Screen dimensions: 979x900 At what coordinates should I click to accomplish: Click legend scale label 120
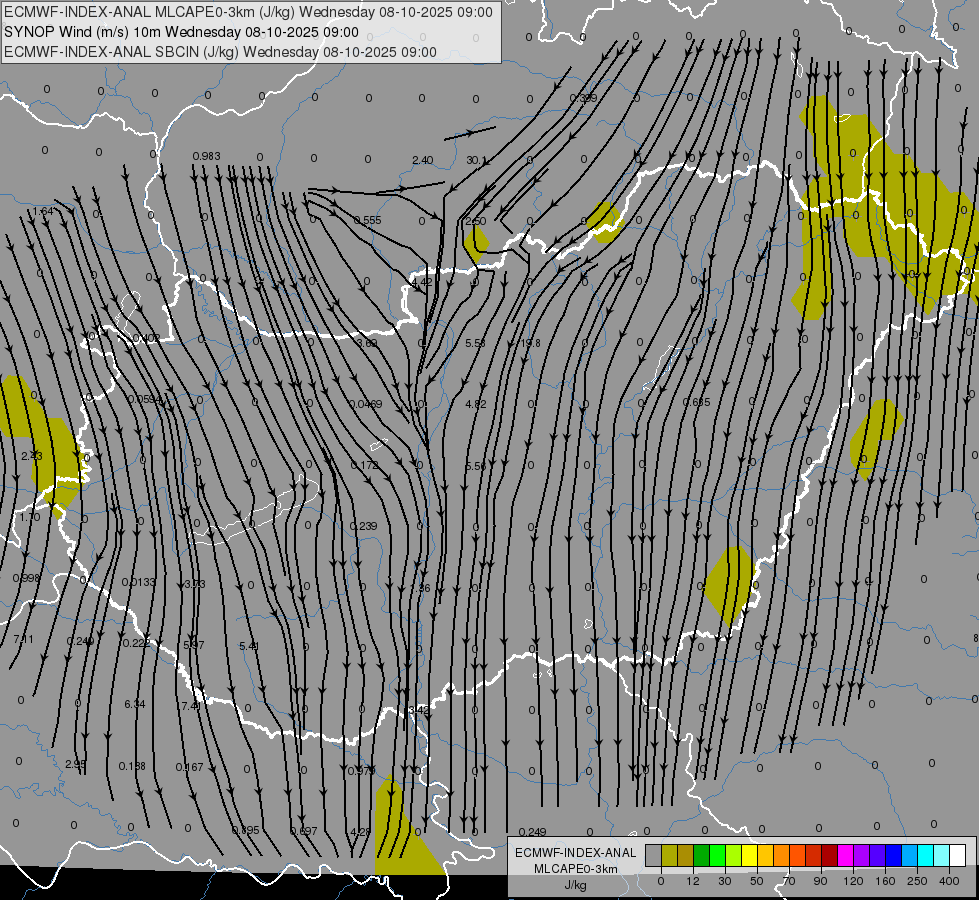pyautogui.click(x=853, y=881)
